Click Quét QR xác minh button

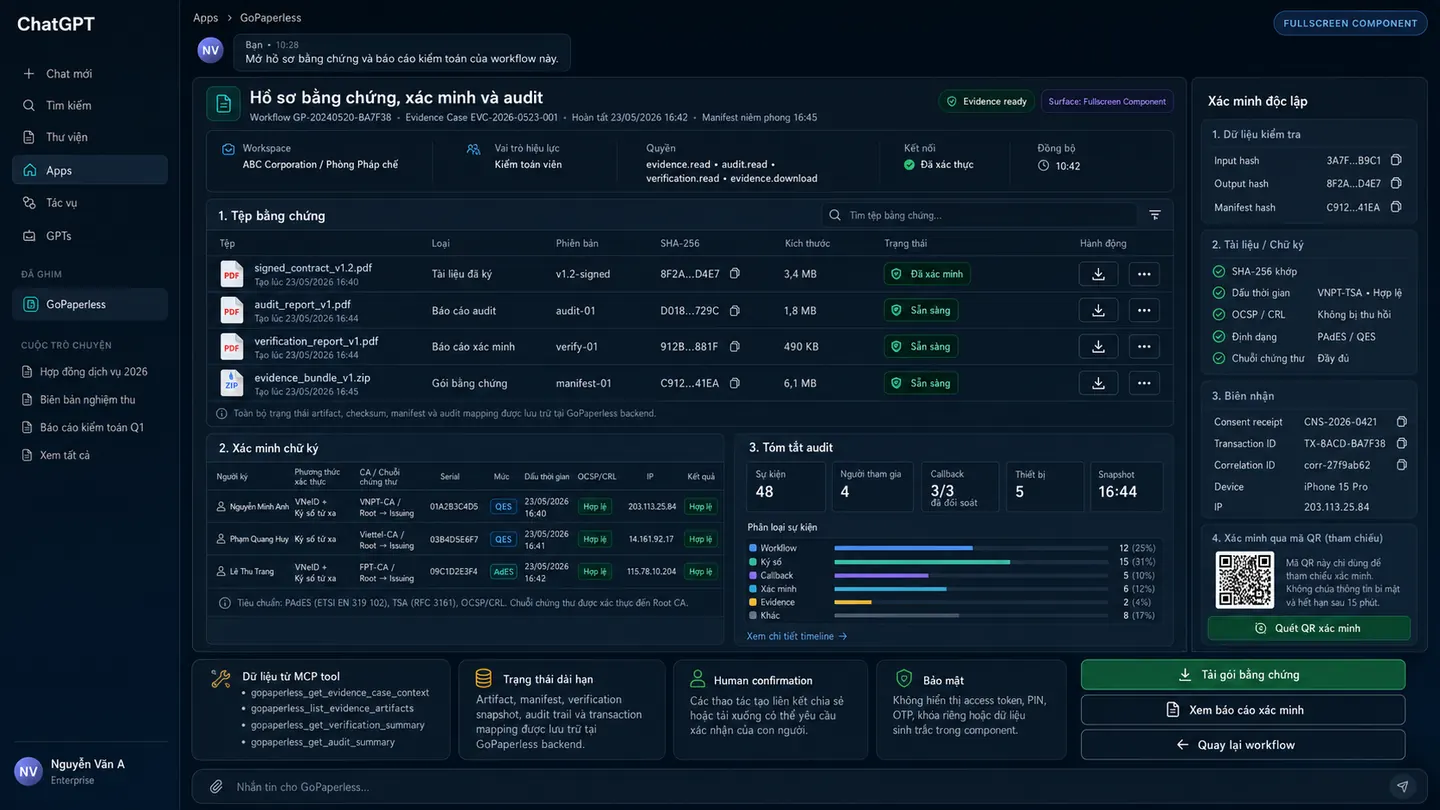click(1309, 628)
